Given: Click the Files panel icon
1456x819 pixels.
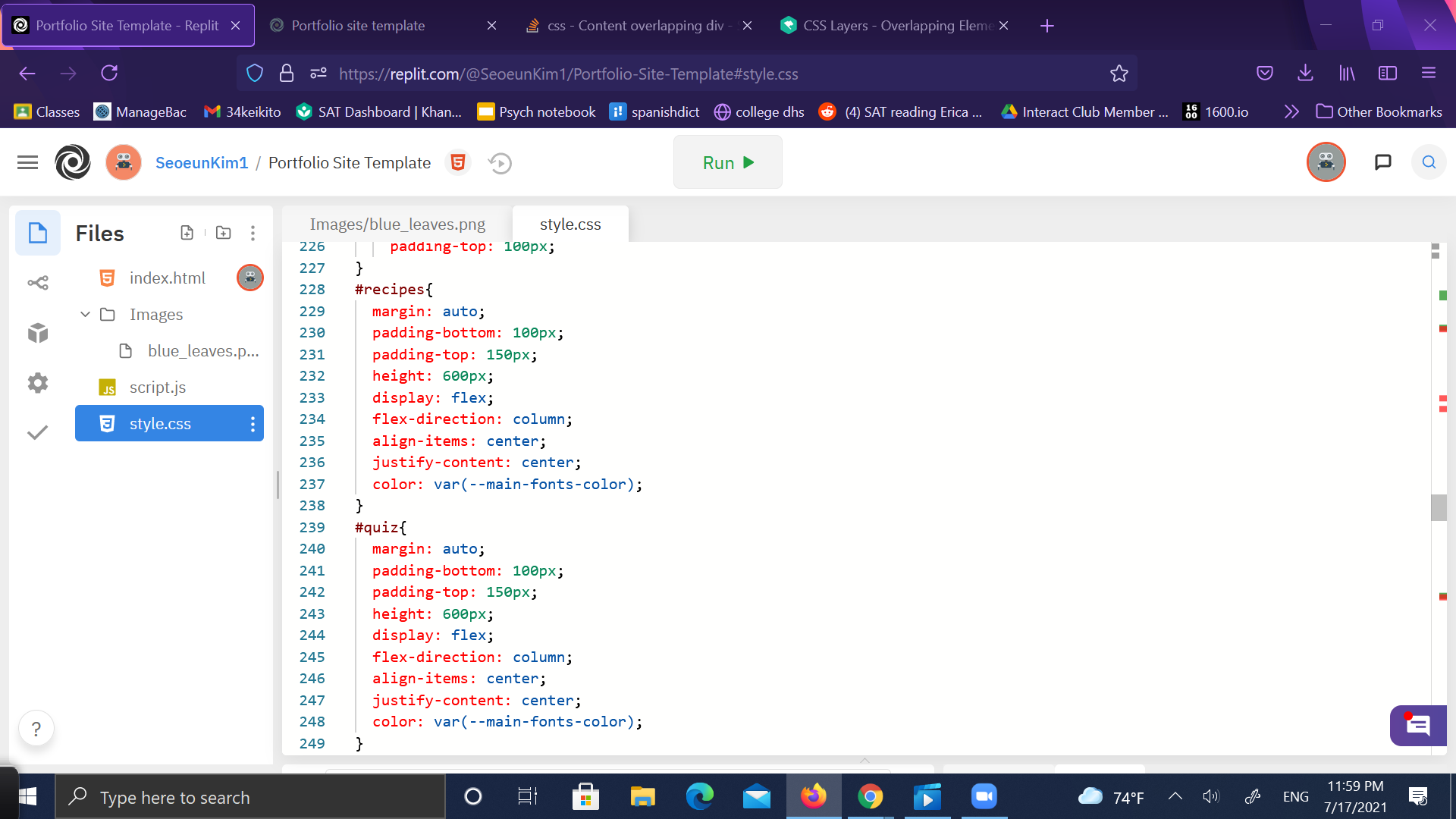Looking at the screenshot, I should pos(38,233).
